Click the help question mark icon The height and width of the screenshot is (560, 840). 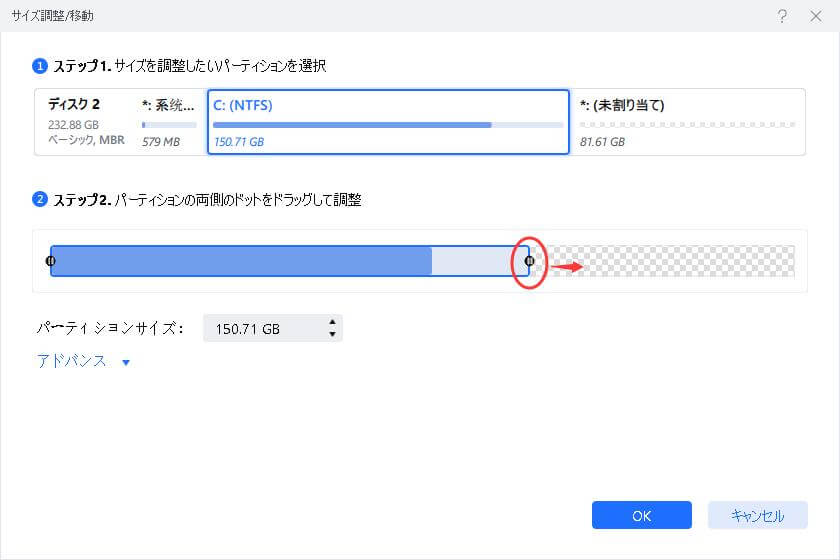pyautogui.click(x=782, y=16)
